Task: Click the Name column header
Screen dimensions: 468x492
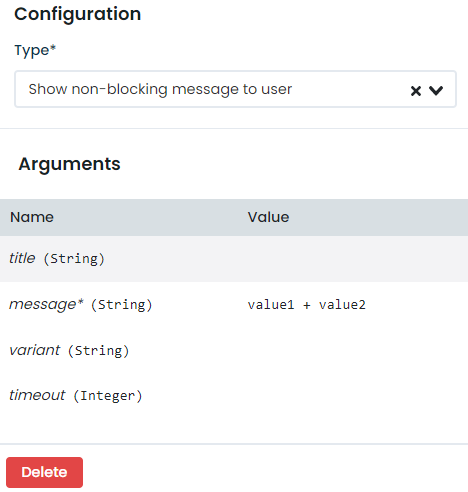Action: (x=32, y=217)
